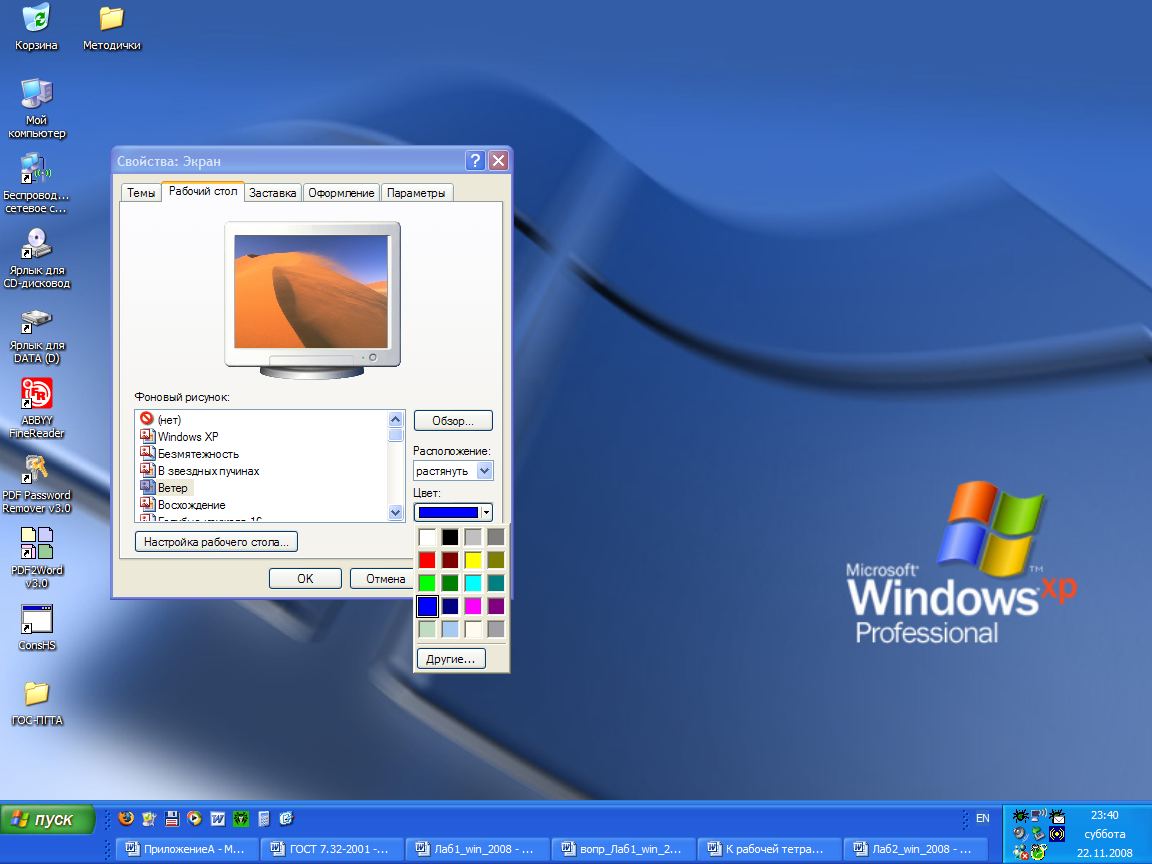
Task: Open the Расположение dropdown showing растянуть
Action: coord(453,471)
